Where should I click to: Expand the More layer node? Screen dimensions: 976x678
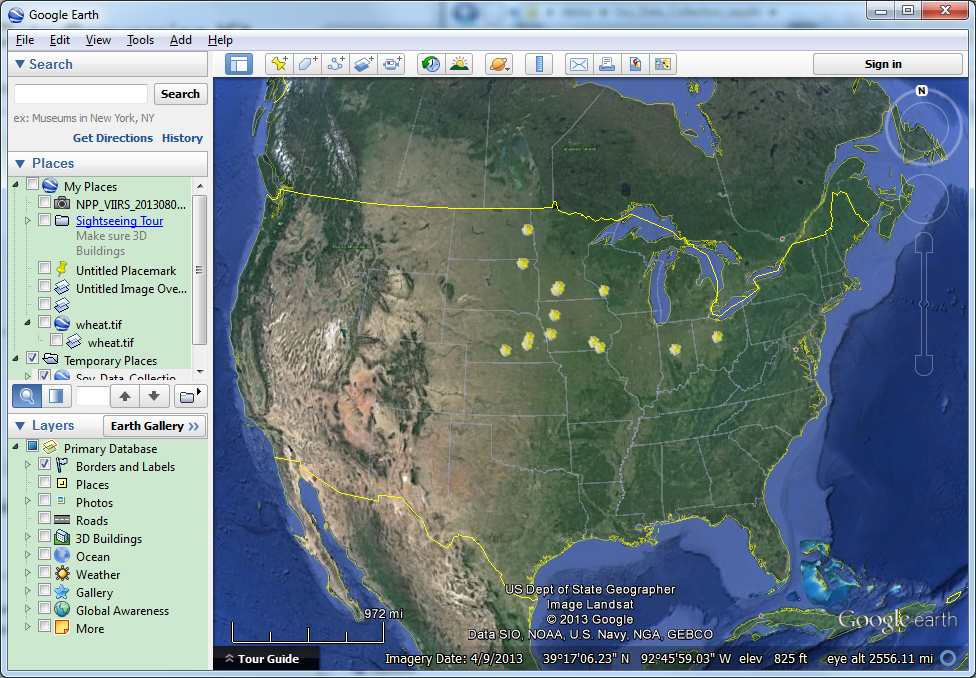[27, 628]
